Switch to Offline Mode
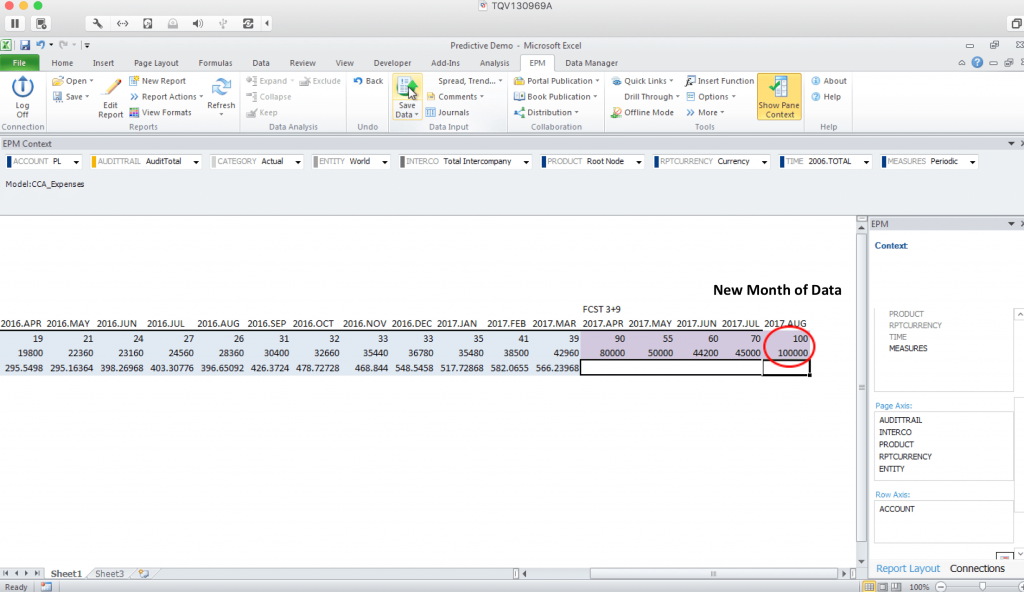This screenshot has height=592, width=1024. point(642,112)
